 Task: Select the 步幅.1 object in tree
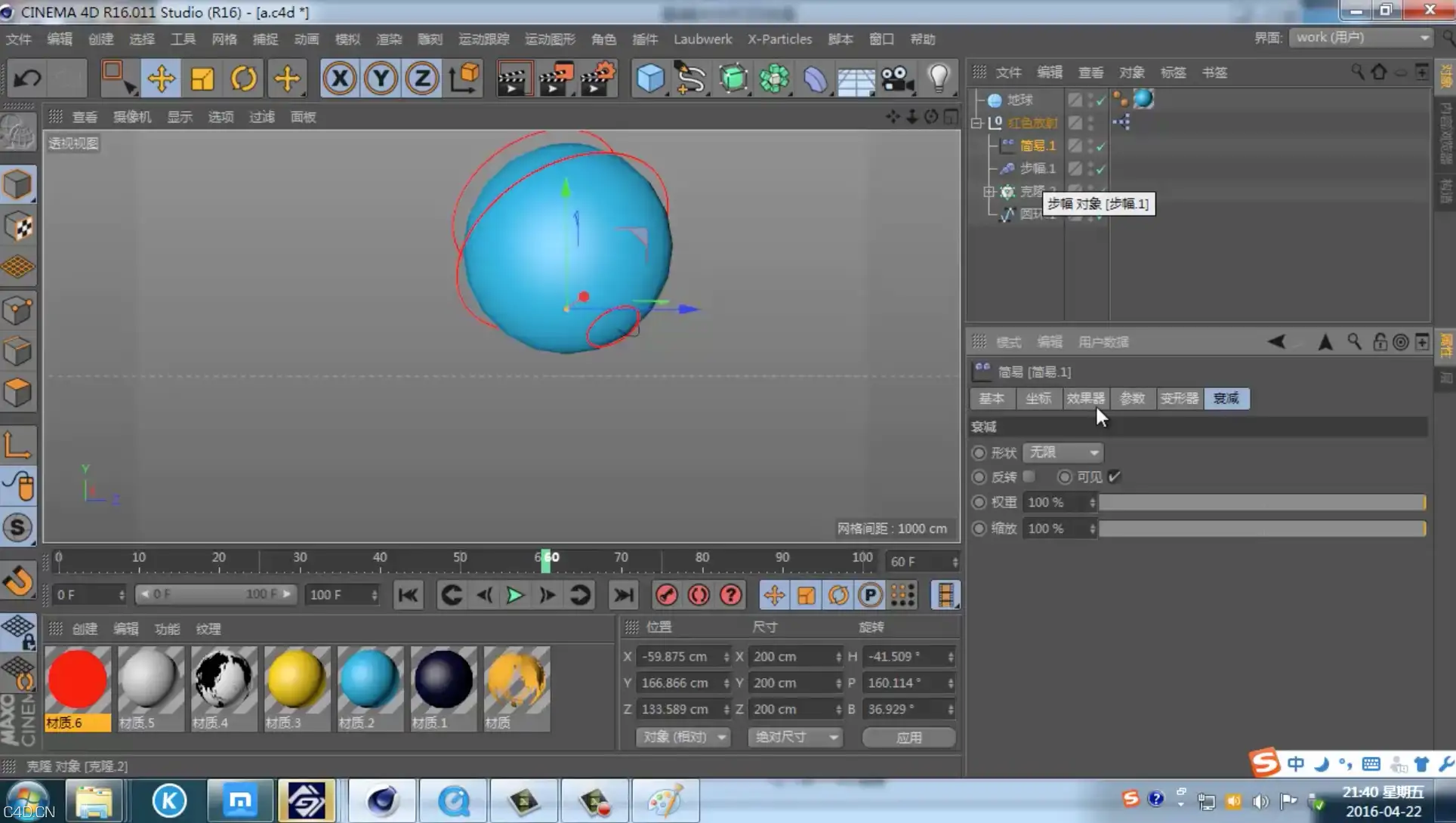click(1038, 168)
